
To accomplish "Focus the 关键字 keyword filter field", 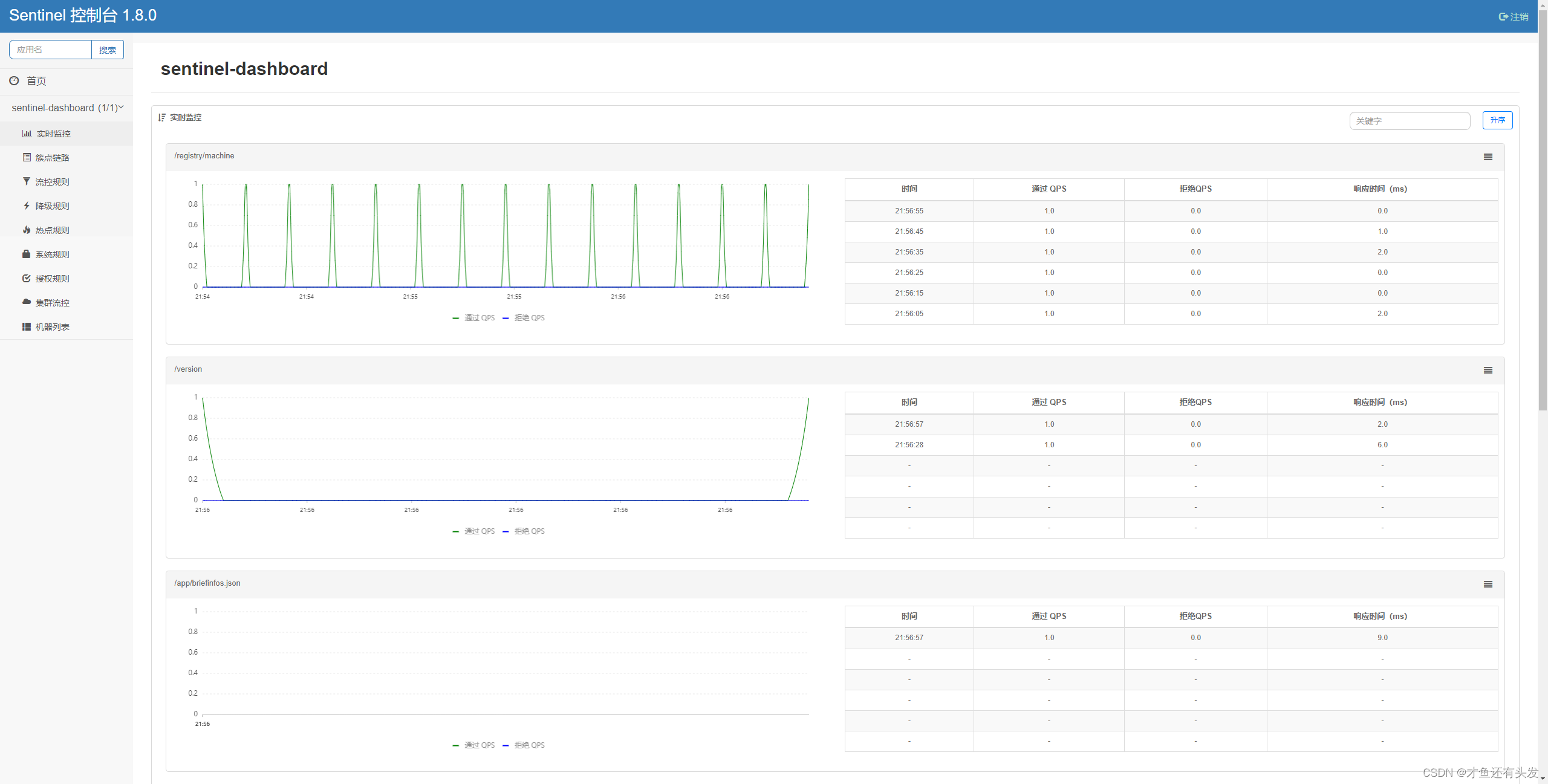I will [1409, 121].
